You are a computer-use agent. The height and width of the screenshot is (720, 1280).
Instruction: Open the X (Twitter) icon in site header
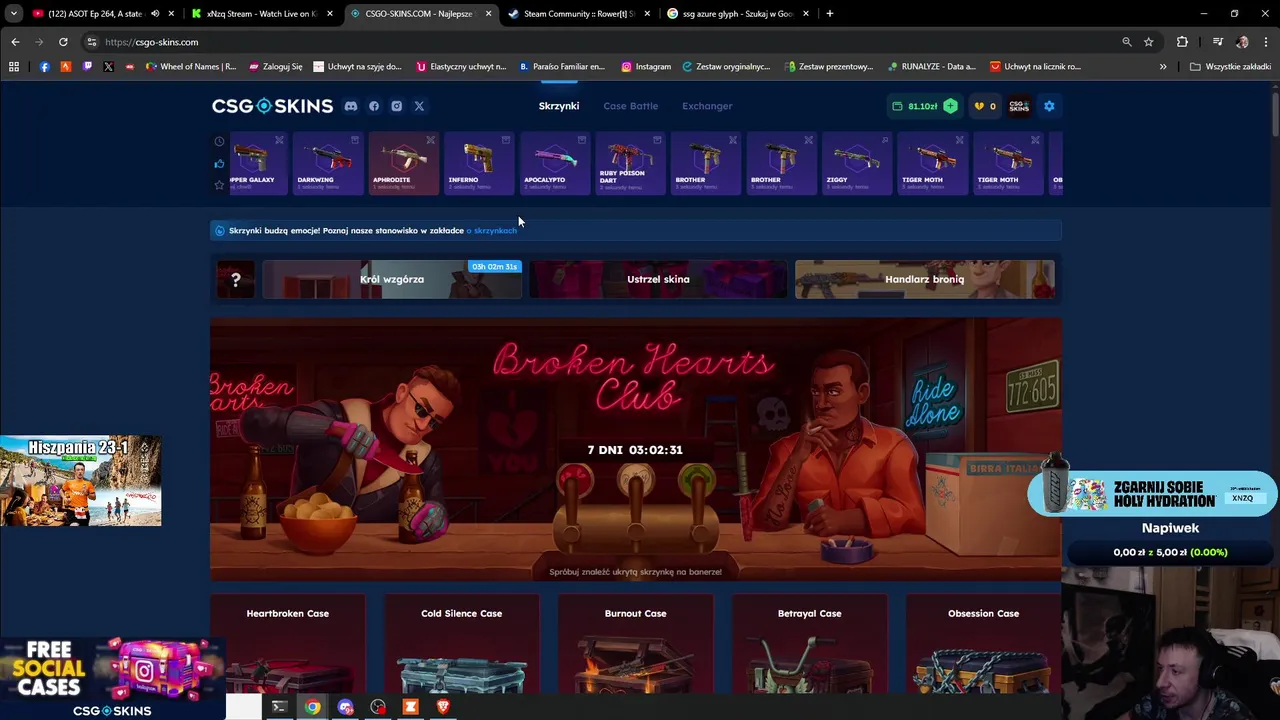point(419,106)
